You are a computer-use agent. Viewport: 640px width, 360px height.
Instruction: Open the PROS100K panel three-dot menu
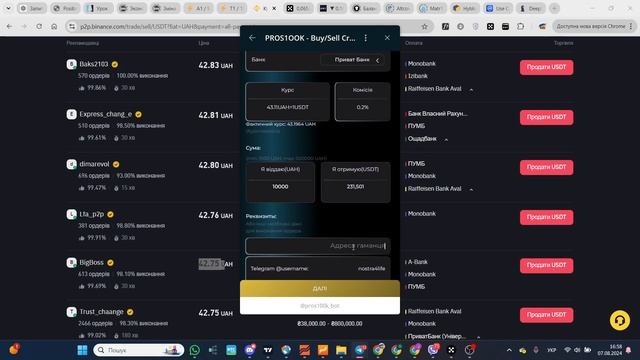click(366, 38)
